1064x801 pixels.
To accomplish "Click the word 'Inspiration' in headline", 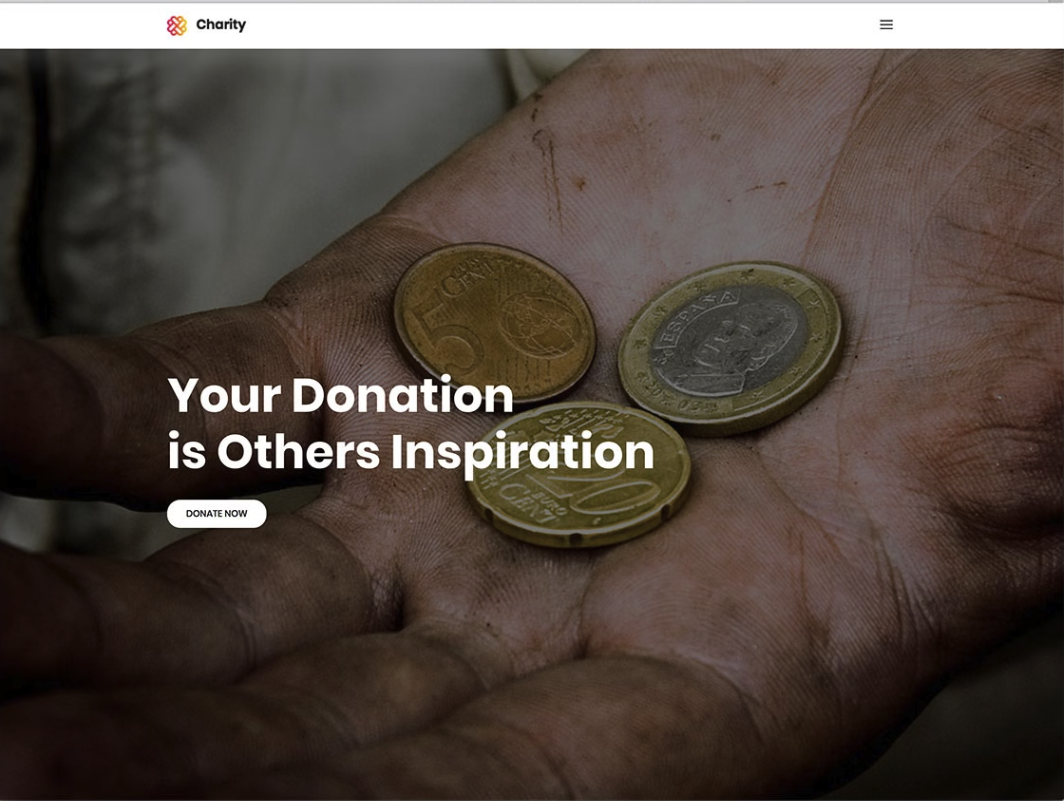I will point(522,453).
